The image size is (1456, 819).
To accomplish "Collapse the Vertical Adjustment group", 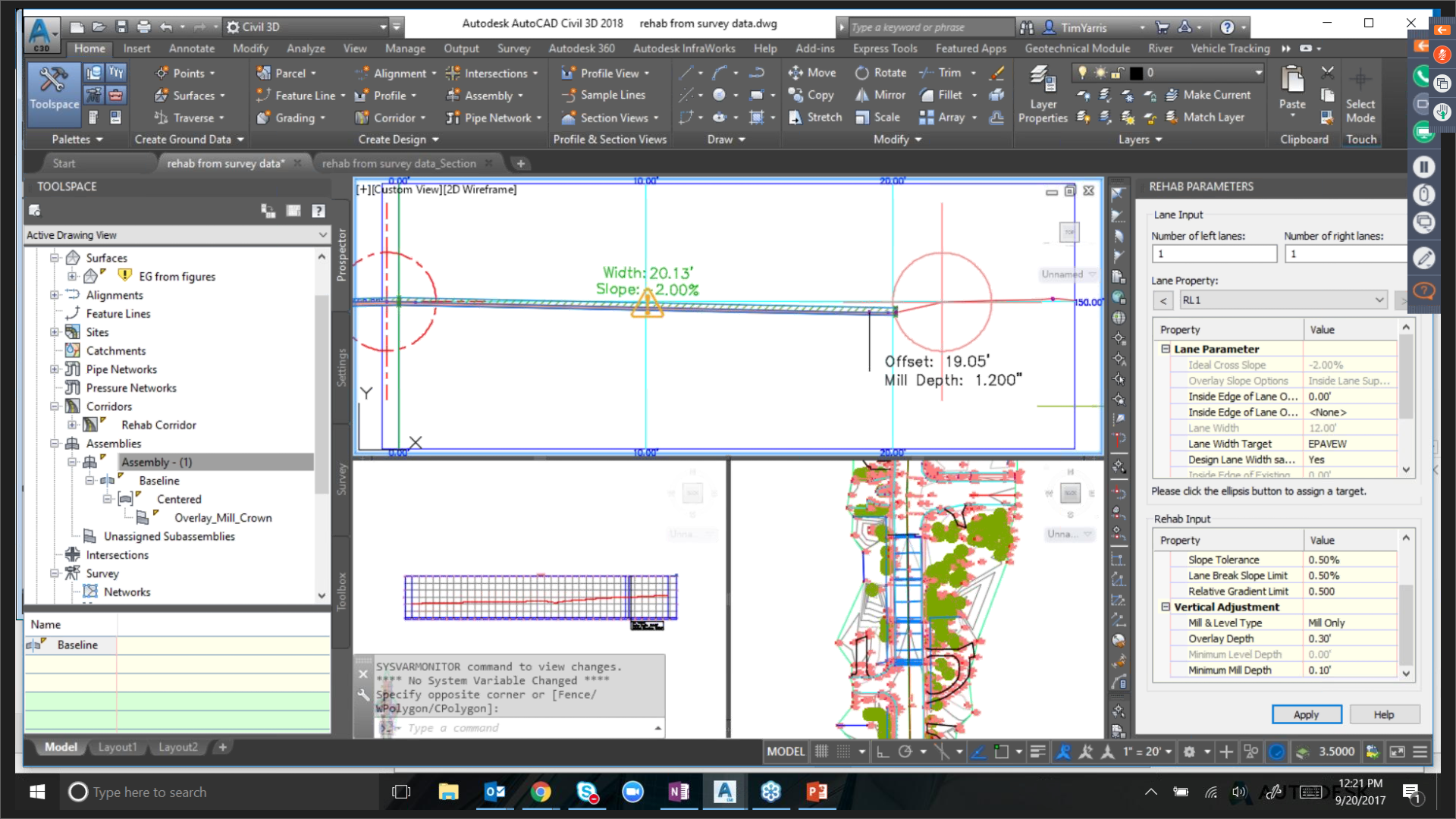I will point(1166,607).
